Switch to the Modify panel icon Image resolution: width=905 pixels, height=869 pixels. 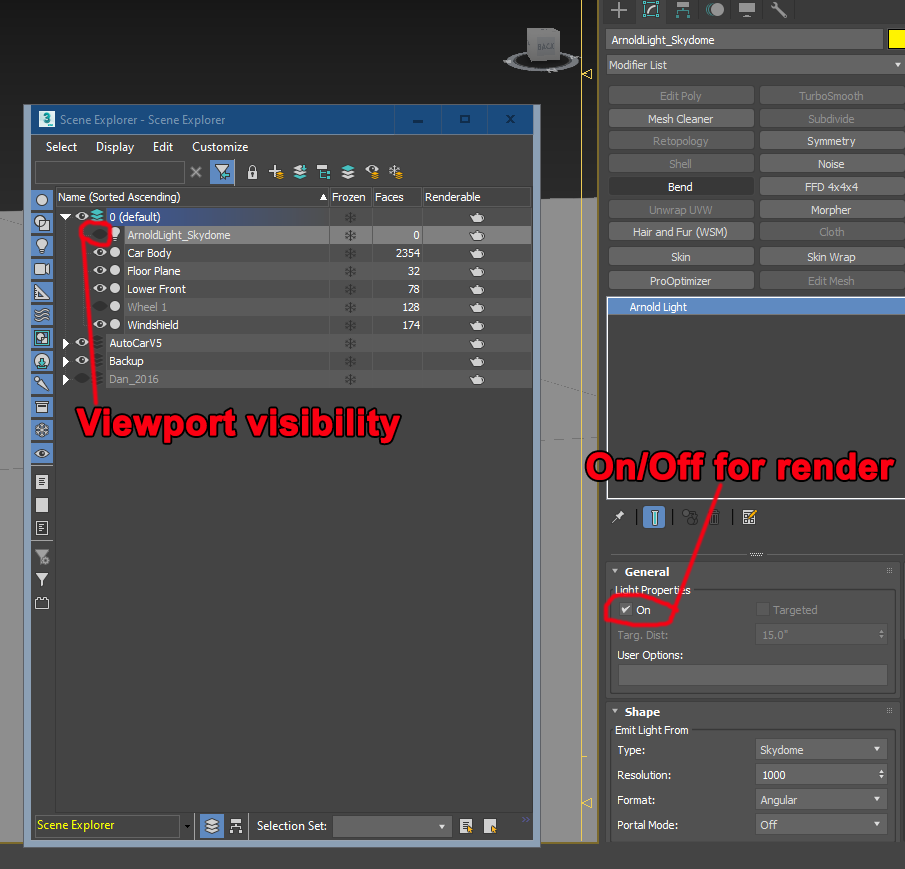coord(651,10)
